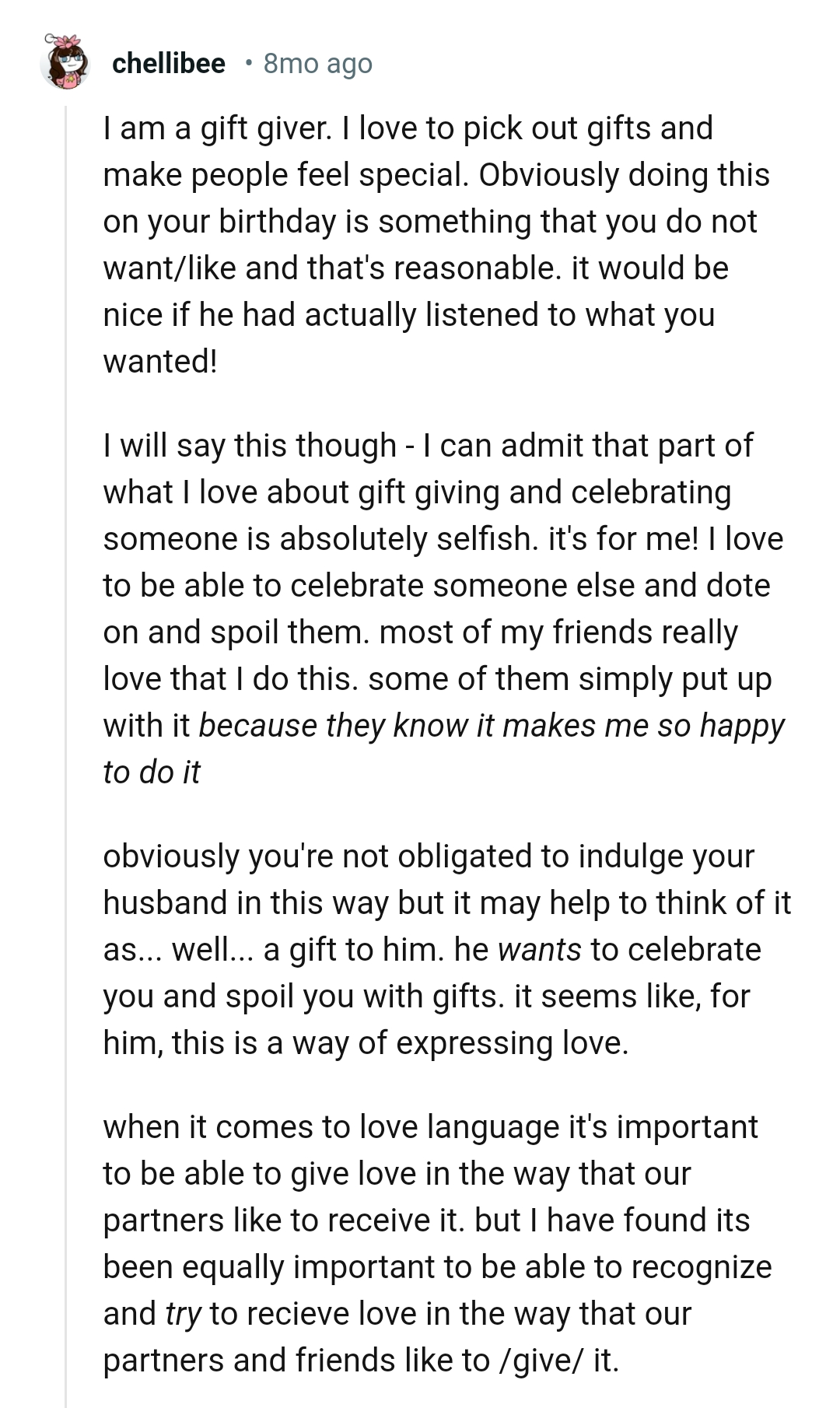Open the chellibee username link
This screenshot has width=840, height=1408.
(169, 63)
